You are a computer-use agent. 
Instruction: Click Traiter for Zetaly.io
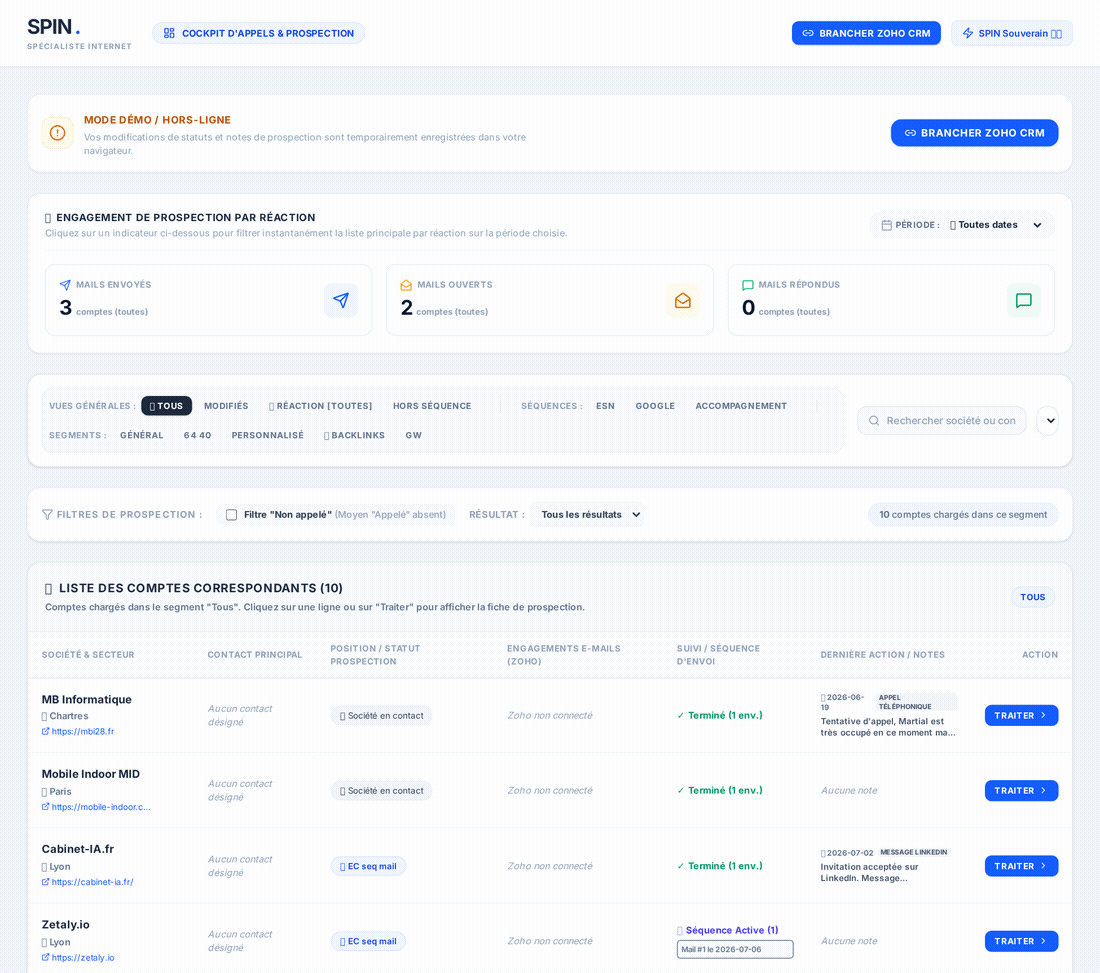pyautogui.click(x=1021, y=941)
